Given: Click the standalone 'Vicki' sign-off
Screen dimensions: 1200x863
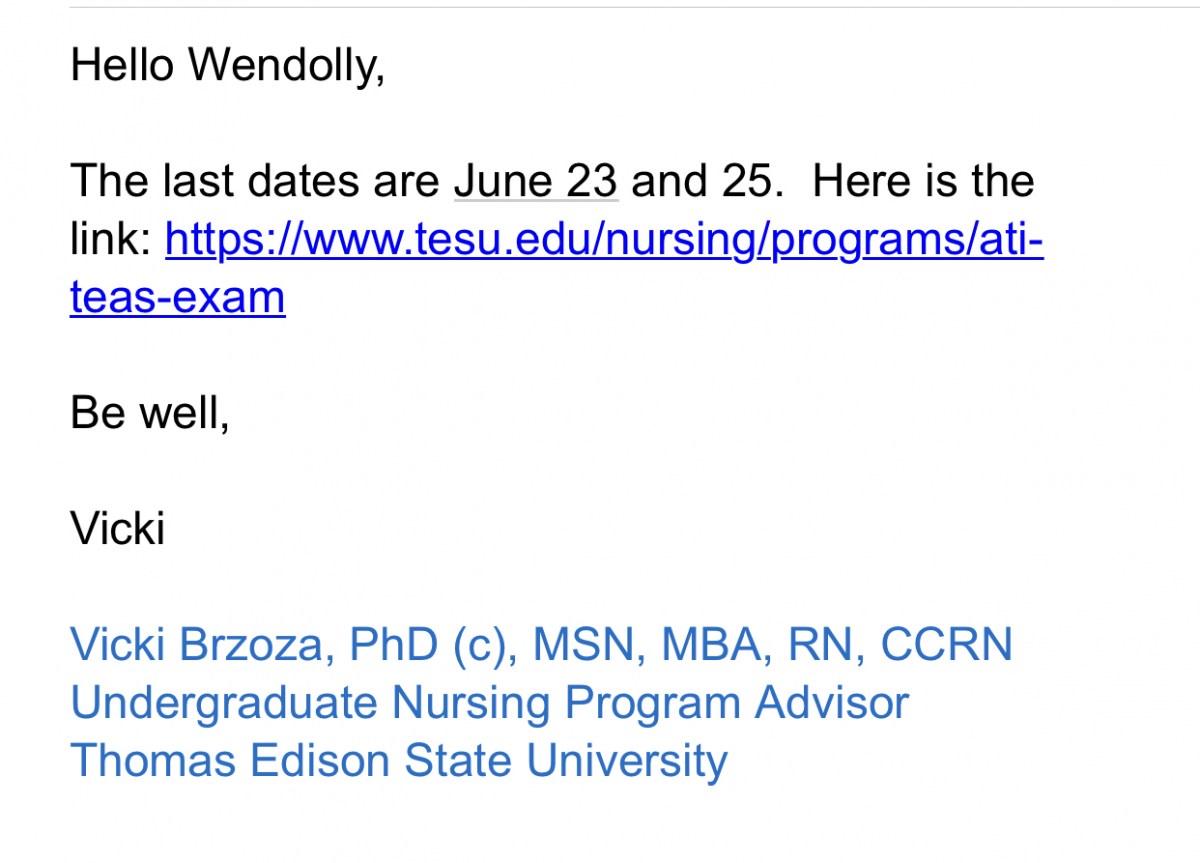Looking at the screenshot, I should coord(117,528).
